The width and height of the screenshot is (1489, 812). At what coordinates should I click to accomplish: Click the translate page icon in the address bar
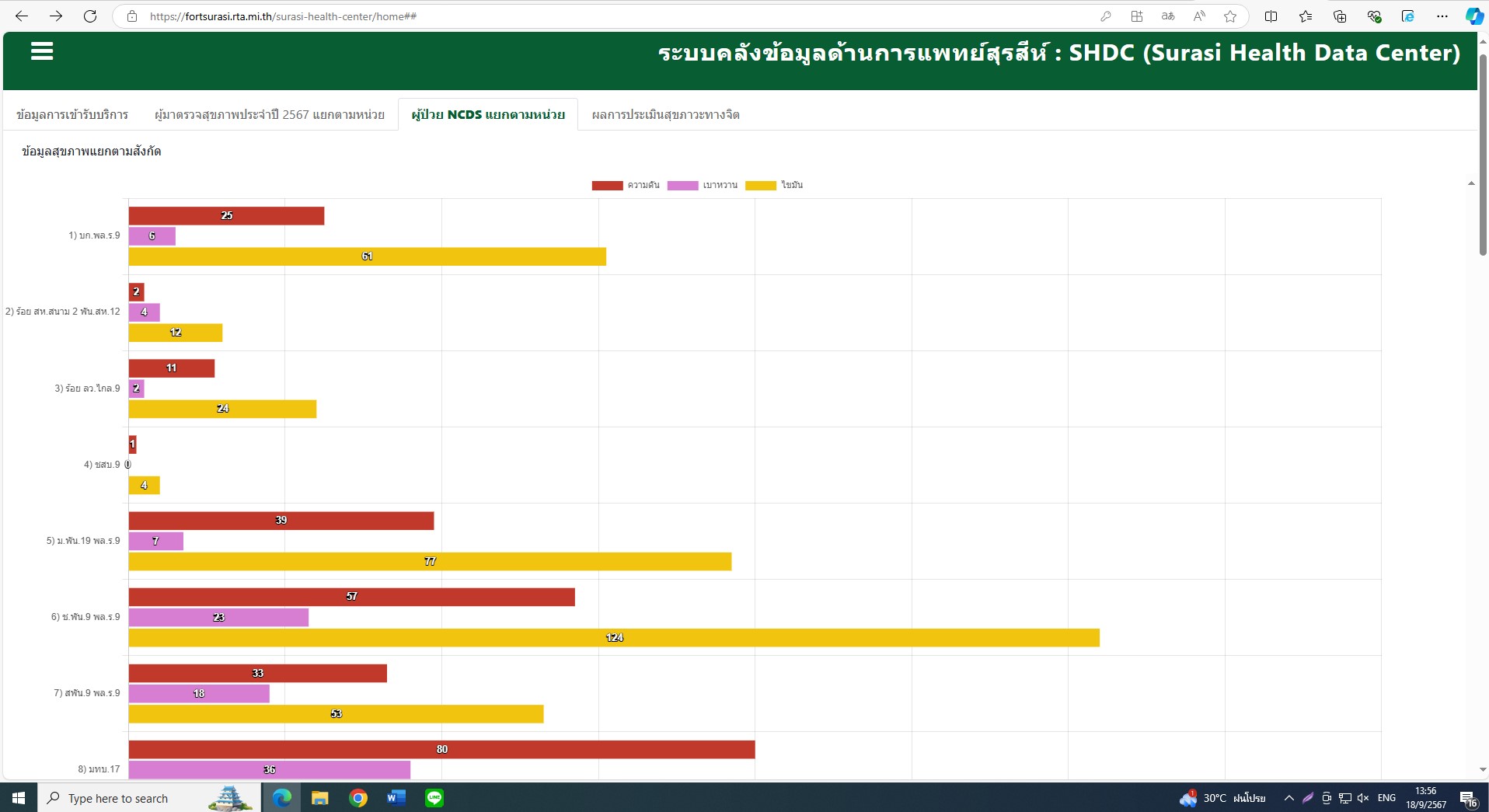click(x=1167, y=16)
